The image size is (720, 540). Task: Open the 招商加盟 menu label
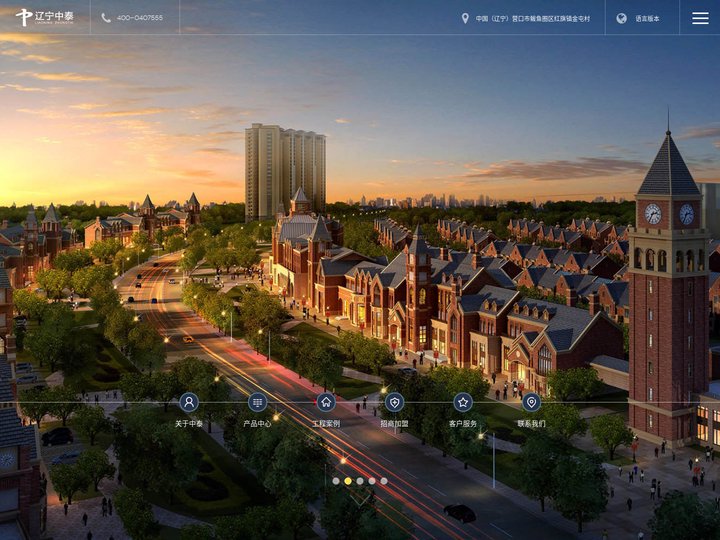click(x=394, y=424)
